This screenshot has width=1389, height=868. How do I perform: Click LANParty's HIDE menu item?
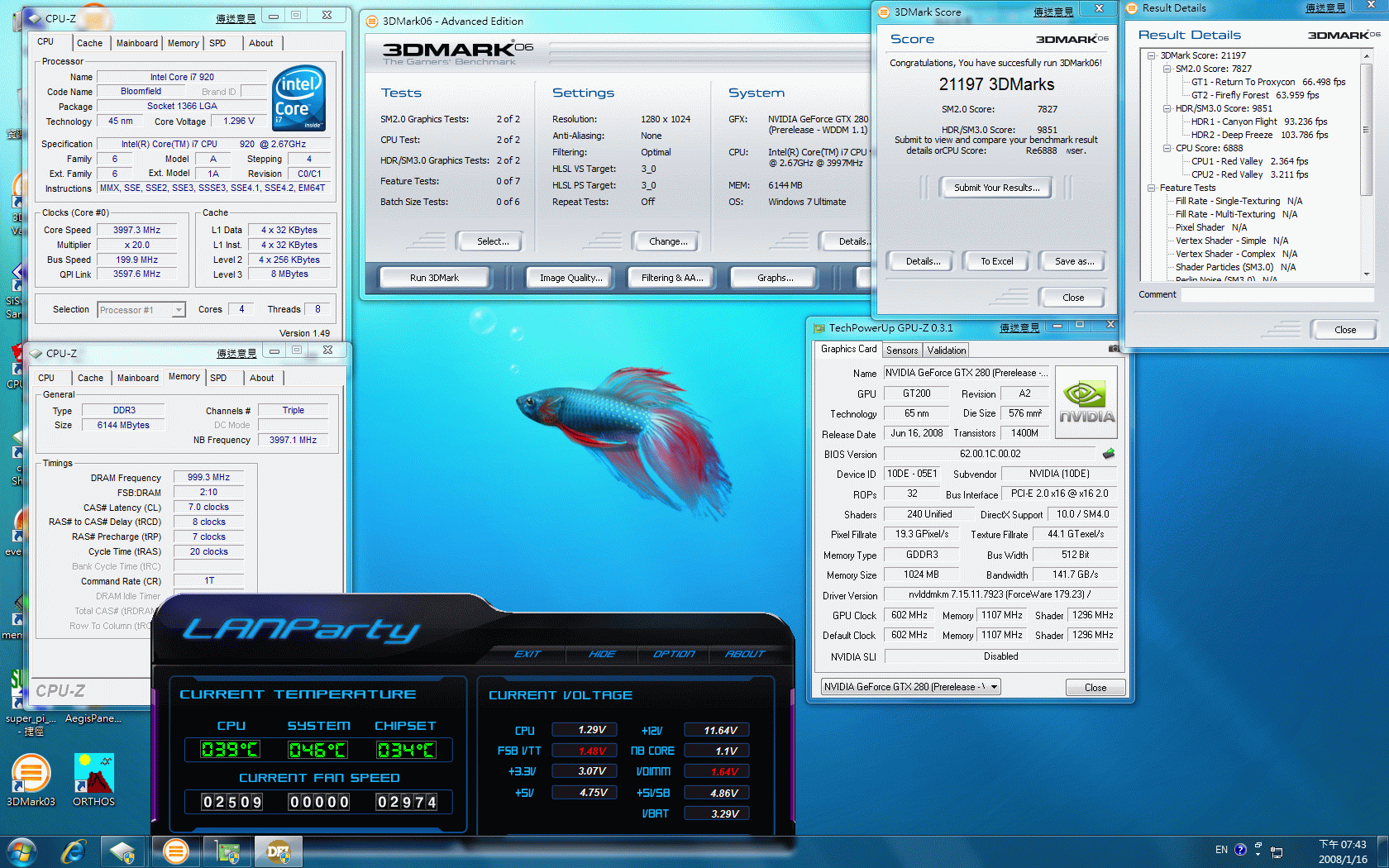[x=602, y=654]
